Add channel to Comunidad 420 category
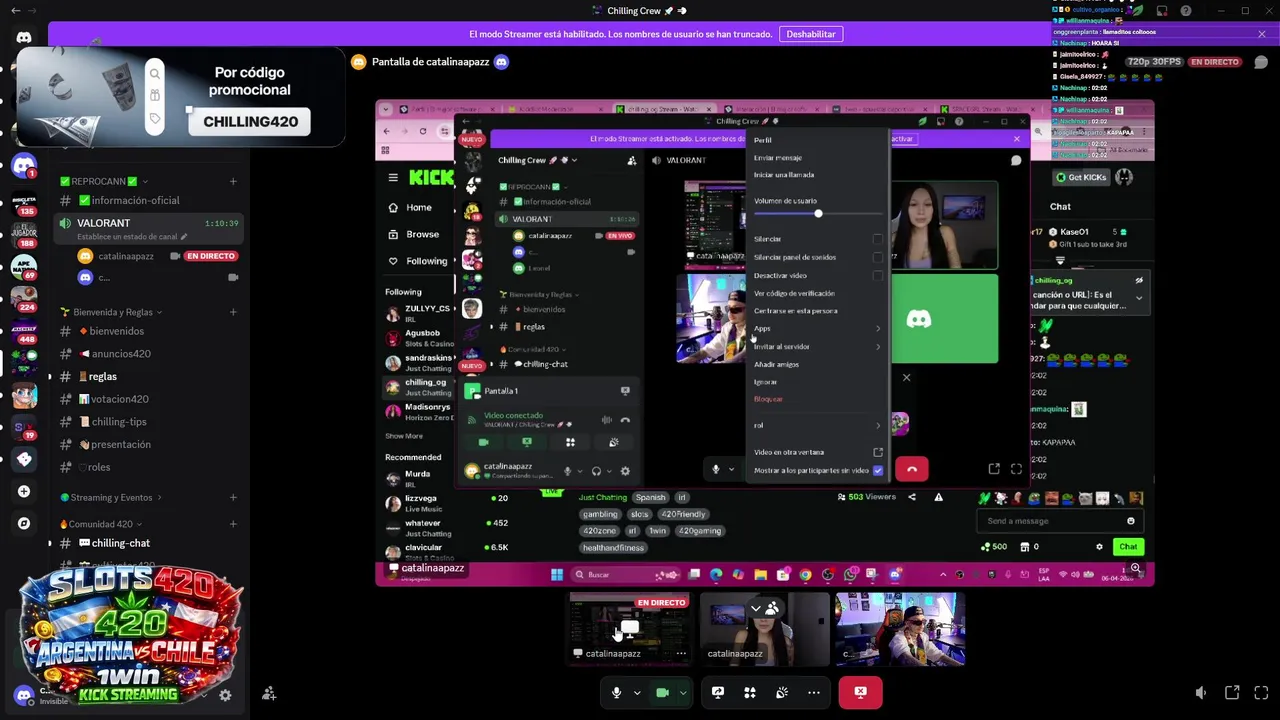Viewport: 1280px width, 720px height. click(233, 524)
